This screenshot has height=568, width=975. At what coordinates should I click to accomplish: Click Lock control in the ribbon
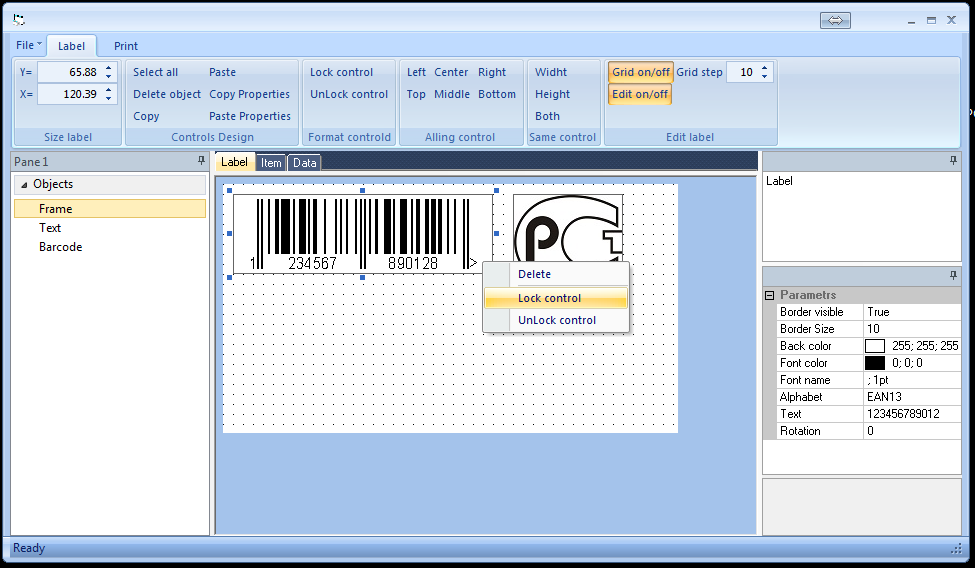point(341,72)
